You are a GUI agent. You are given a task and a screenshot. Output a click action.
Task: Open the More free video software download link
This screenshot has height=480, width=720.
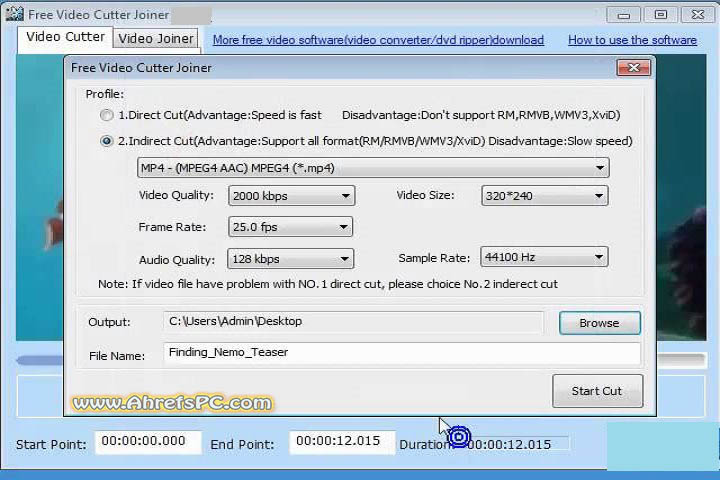[378, 40]
